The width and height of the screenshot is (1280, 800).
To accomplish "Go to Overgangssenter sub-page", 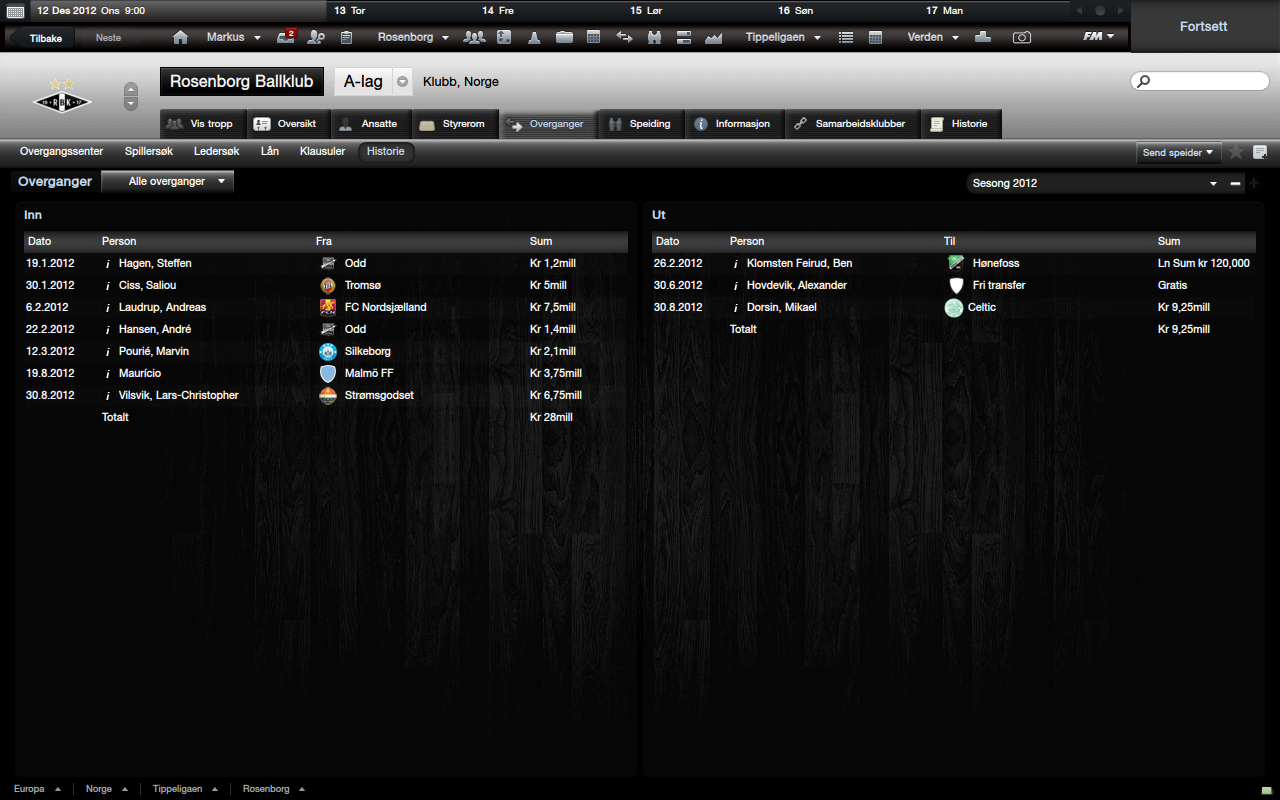I will pos(61,152).
